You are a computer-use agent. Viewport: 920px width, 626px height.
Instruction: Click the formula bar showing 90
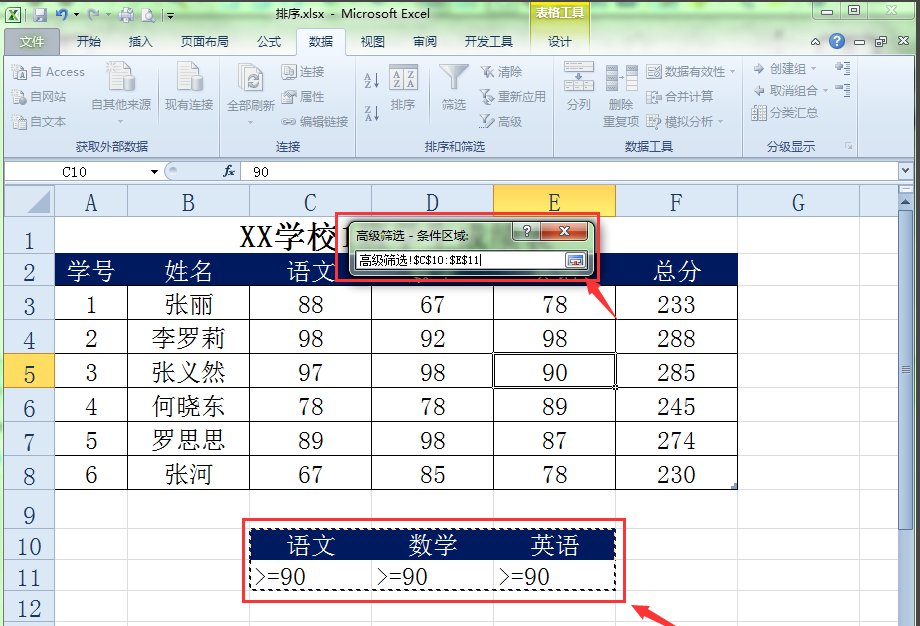pos(569,171)
